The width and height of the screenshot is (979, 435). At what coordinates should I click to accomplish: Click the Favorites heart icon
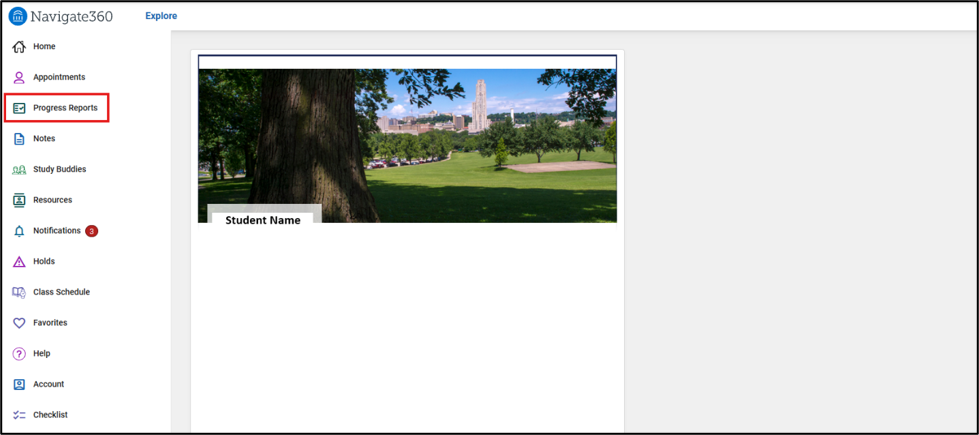tap(19, 323)
